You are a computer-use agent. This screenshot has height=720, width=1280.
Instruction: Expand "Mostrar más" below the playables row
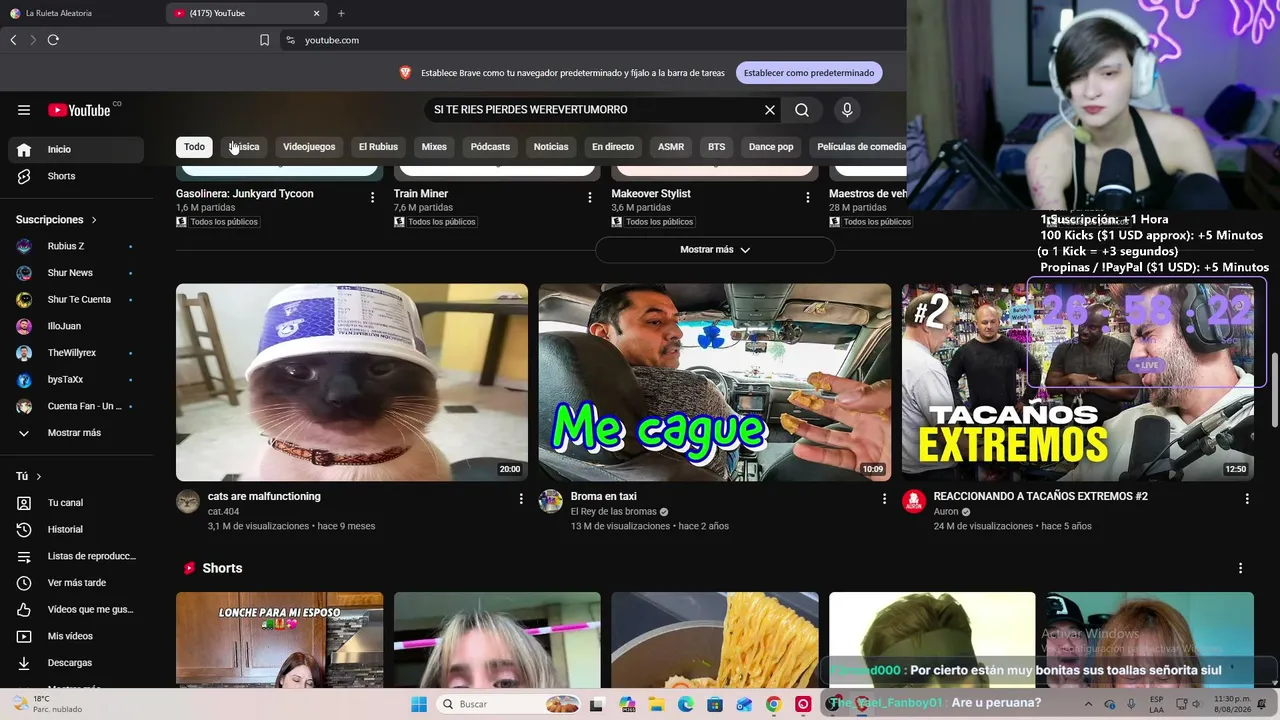(x=715, y=250)
